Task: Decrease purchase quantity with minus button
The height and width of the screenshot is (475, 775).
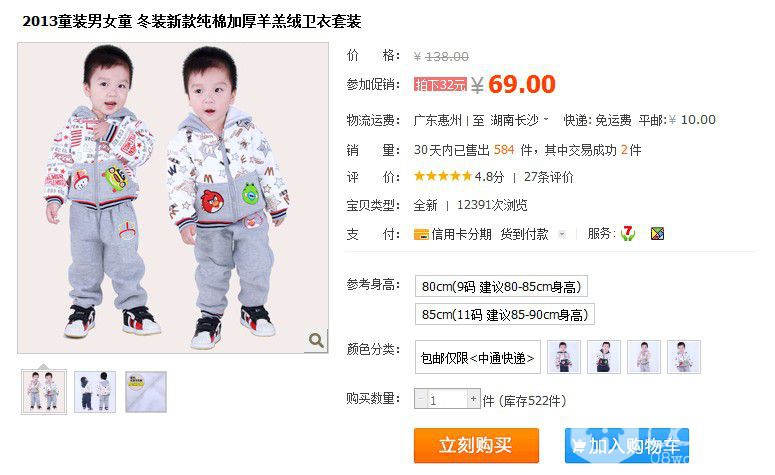Action: click(421, 398)
